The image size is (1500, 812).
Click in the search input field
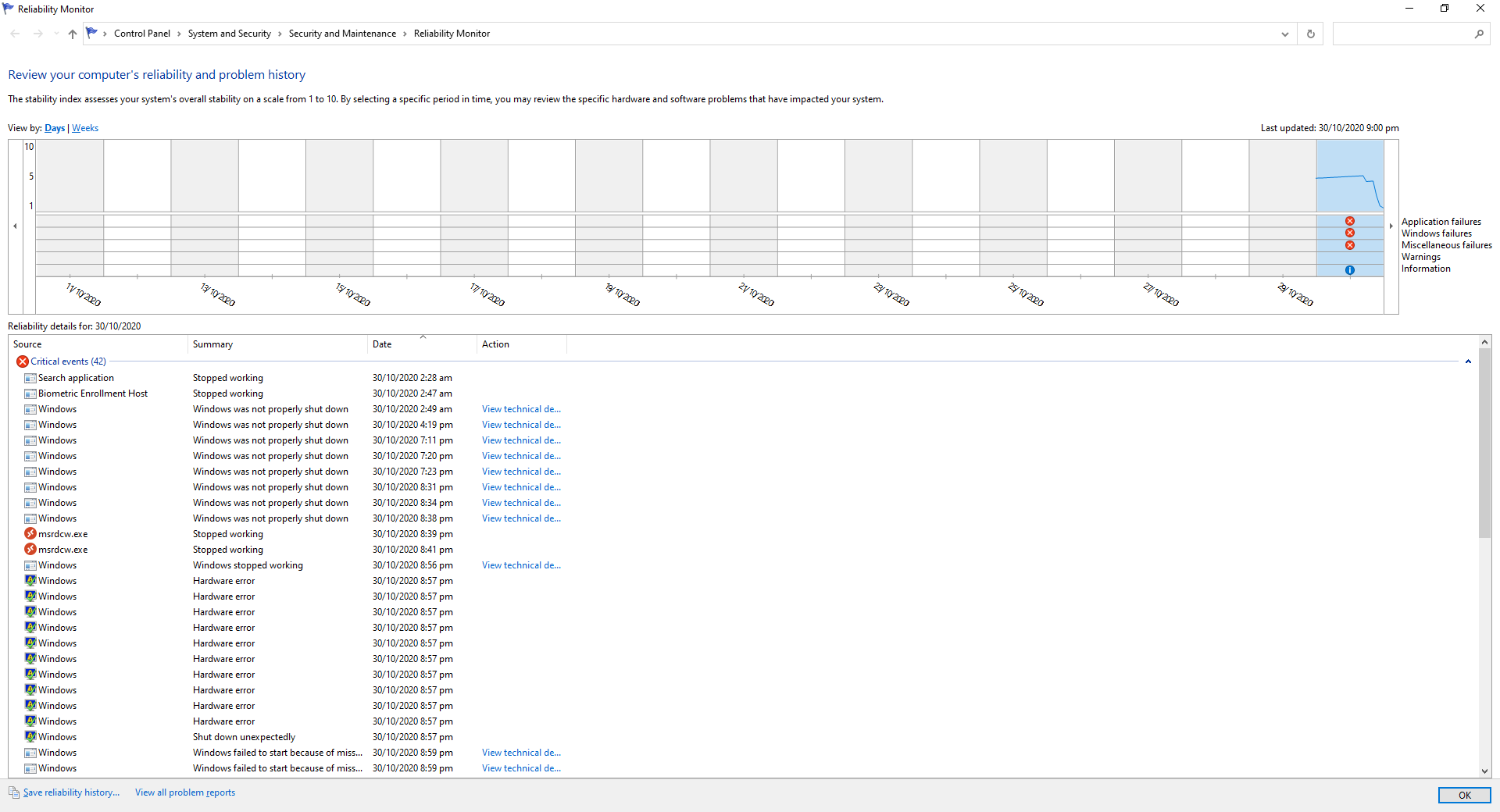[1402, 34]
